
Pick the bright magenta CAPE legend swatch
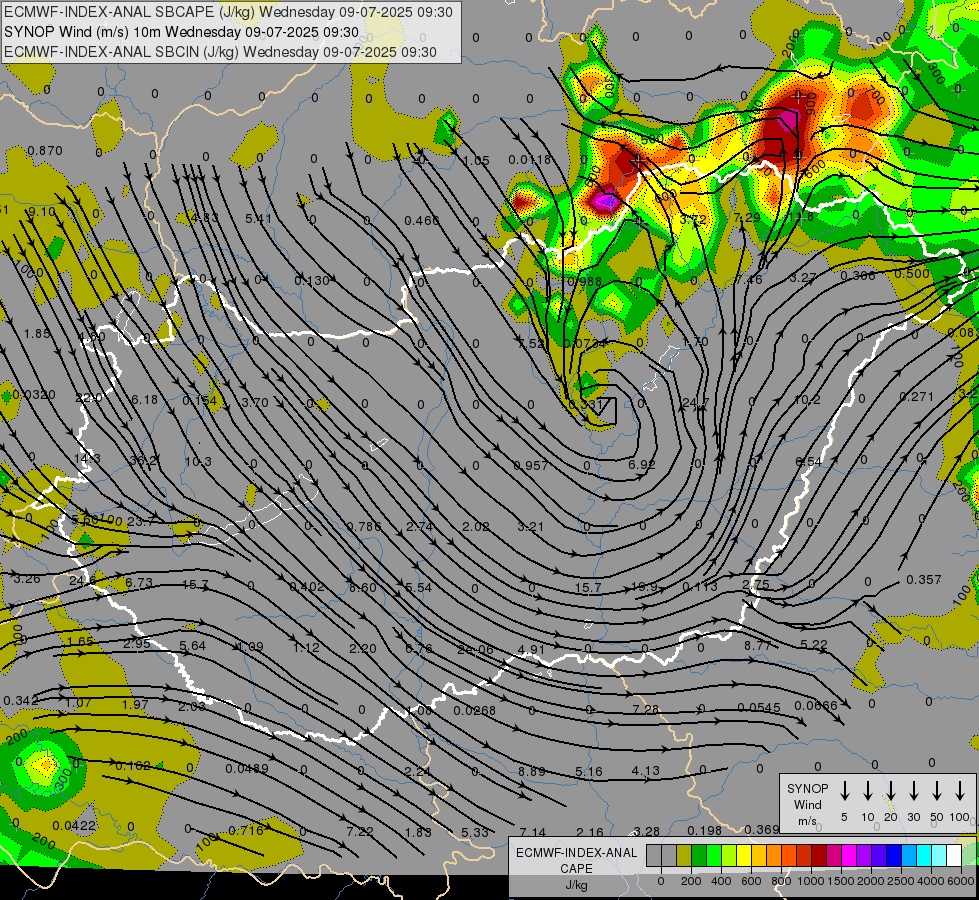tap(849, 856)
